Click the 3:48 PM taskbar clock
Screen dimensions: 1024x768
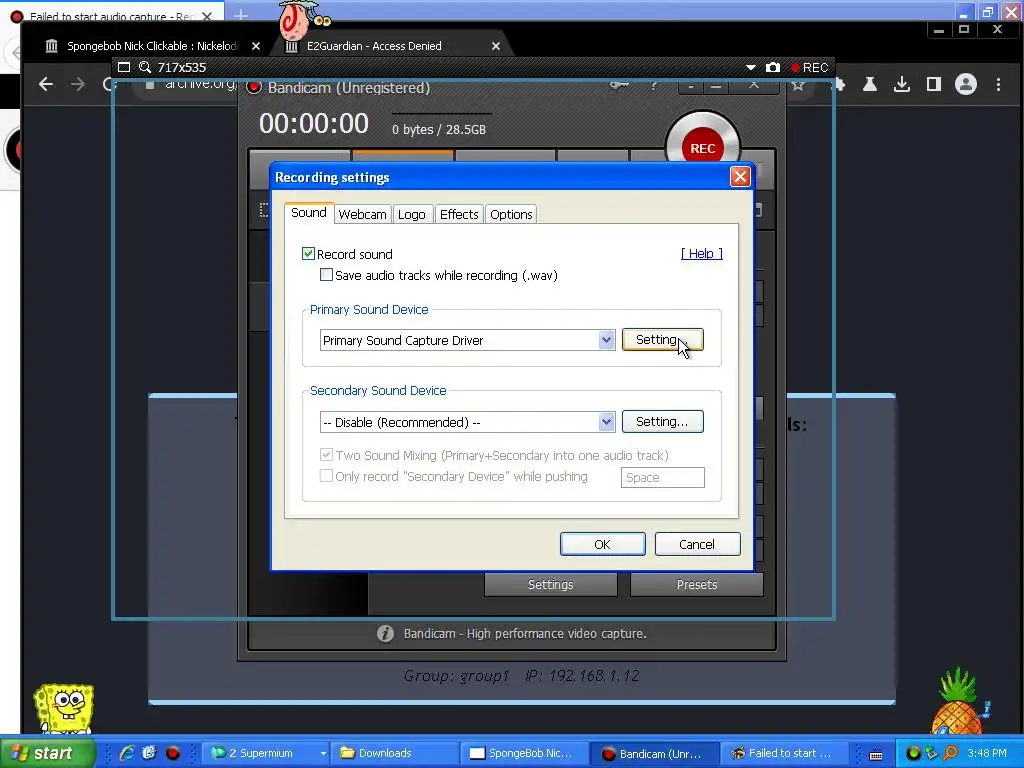point(987,753)
